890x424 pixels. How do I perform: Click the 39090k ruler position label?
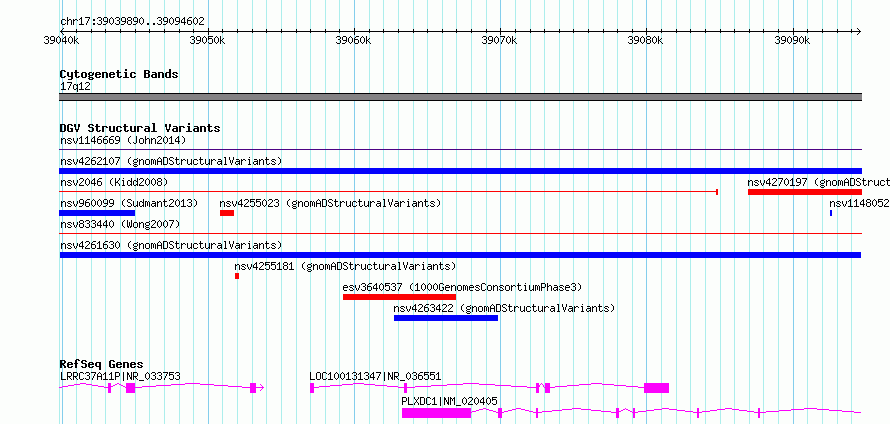coord(792,40)
